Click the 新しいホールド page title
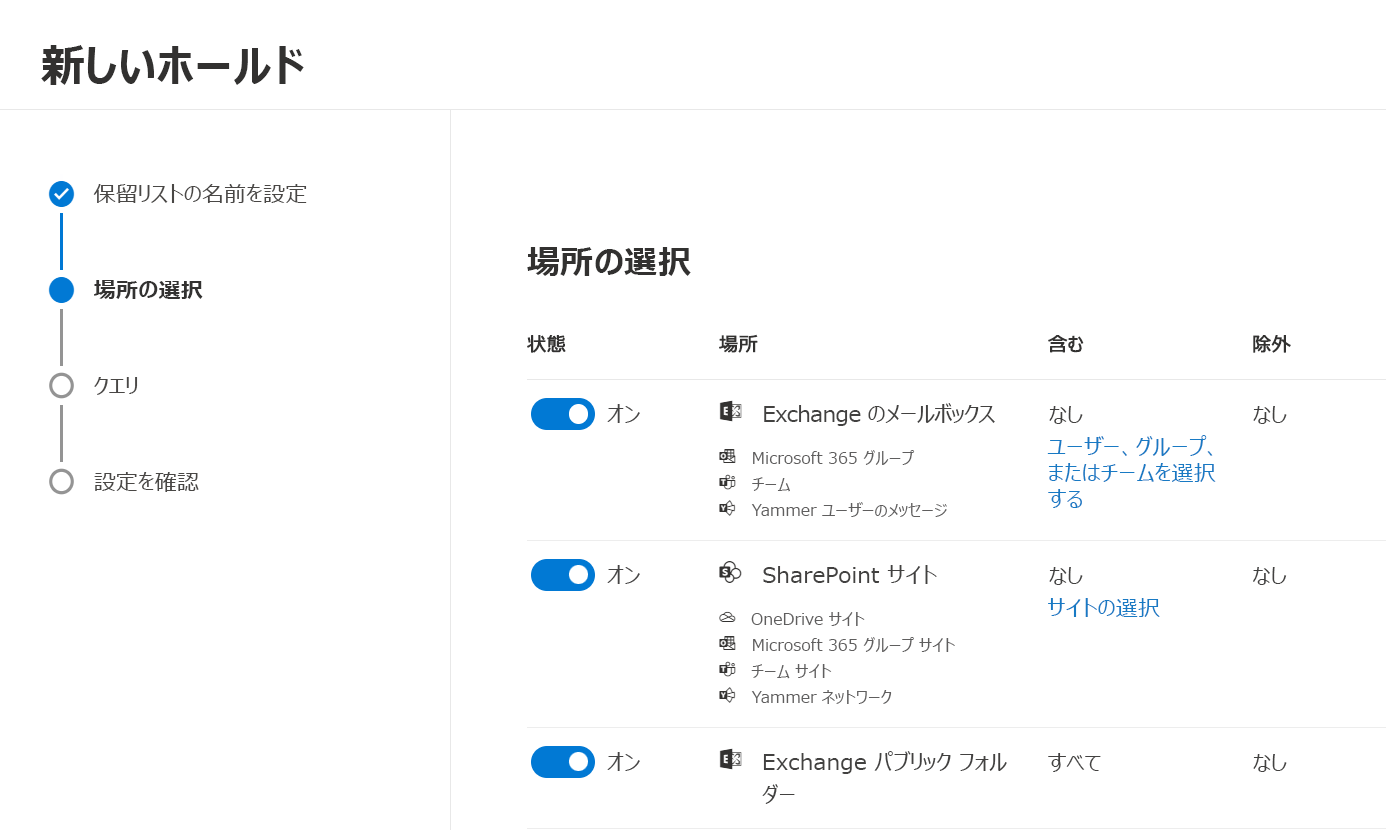Viewport: 1386px width, 830px height. (x=173, y=66)
